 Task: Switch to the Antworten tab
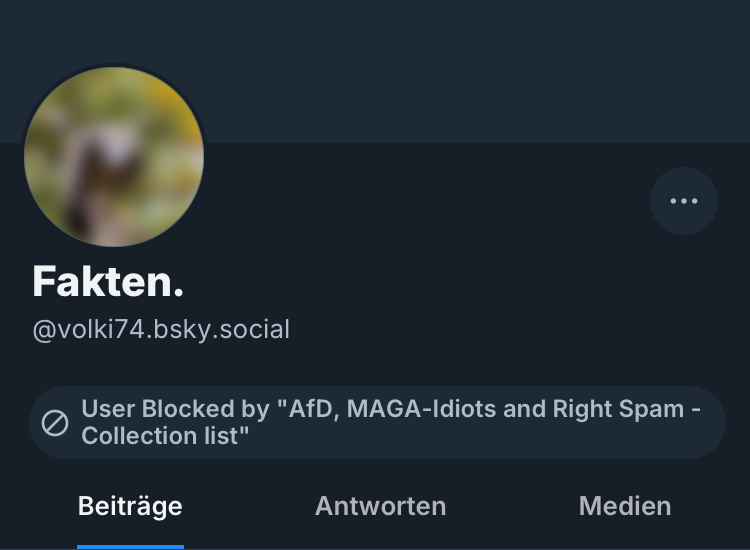(x=380, y=506)
